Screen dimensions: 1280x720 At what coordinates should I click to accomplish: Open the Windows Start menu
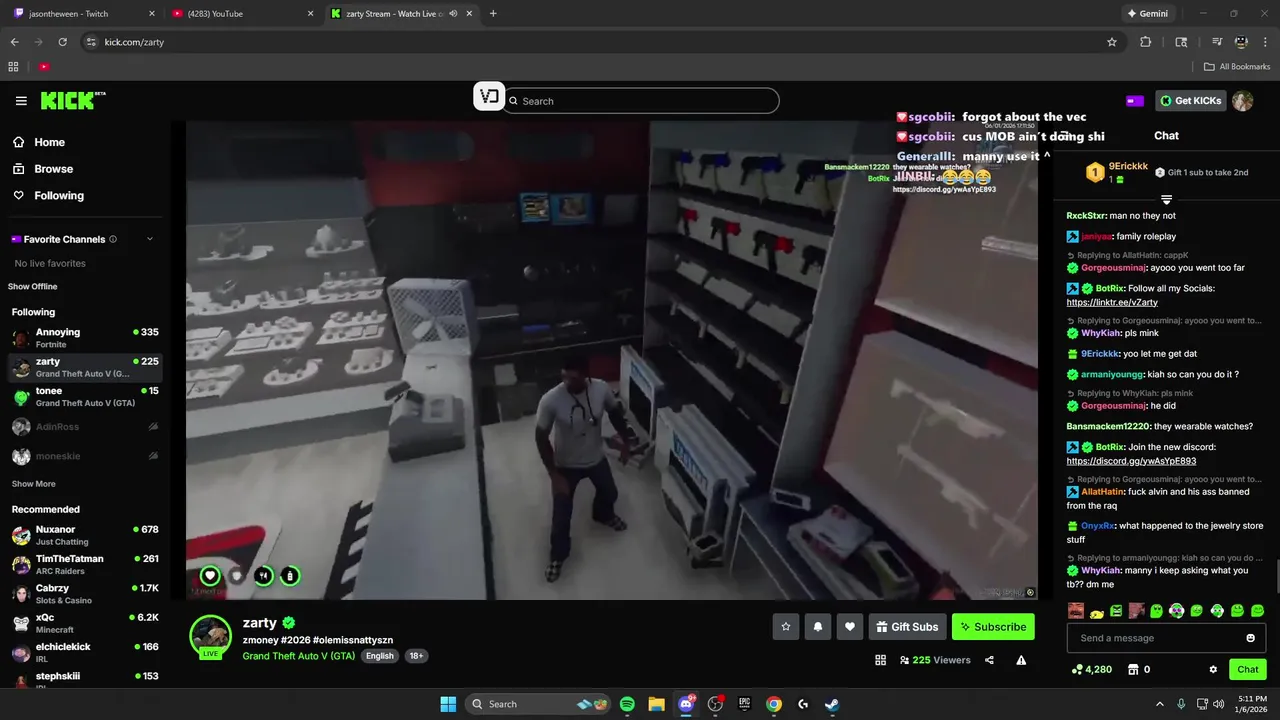[x=447, y=704]
